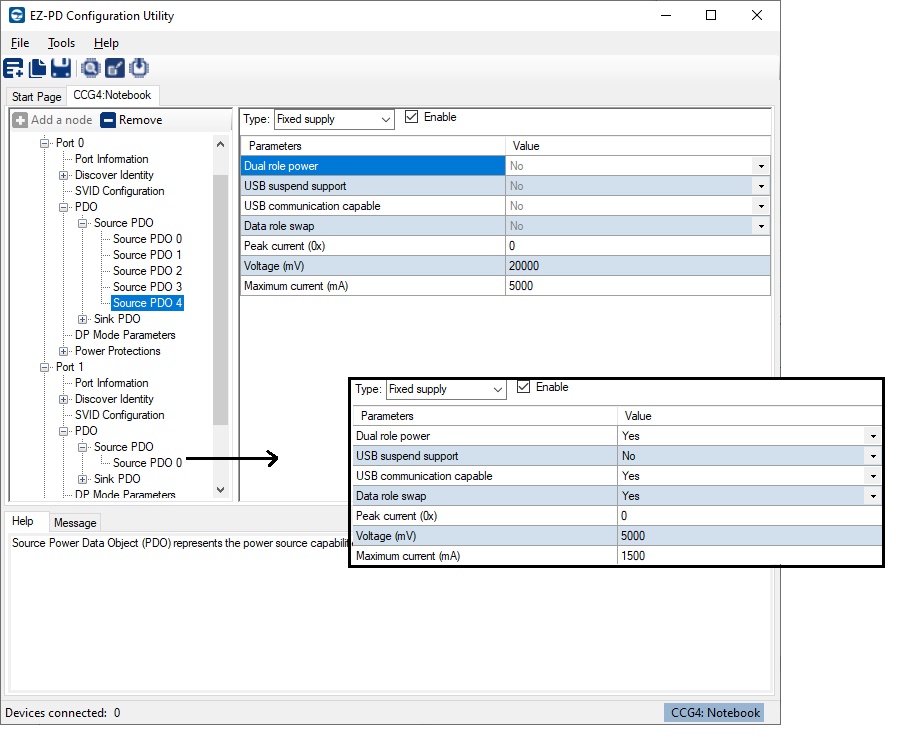Switch to the Message tab
Viewport: 902px width, 740px height.
[x=75, y=523]
